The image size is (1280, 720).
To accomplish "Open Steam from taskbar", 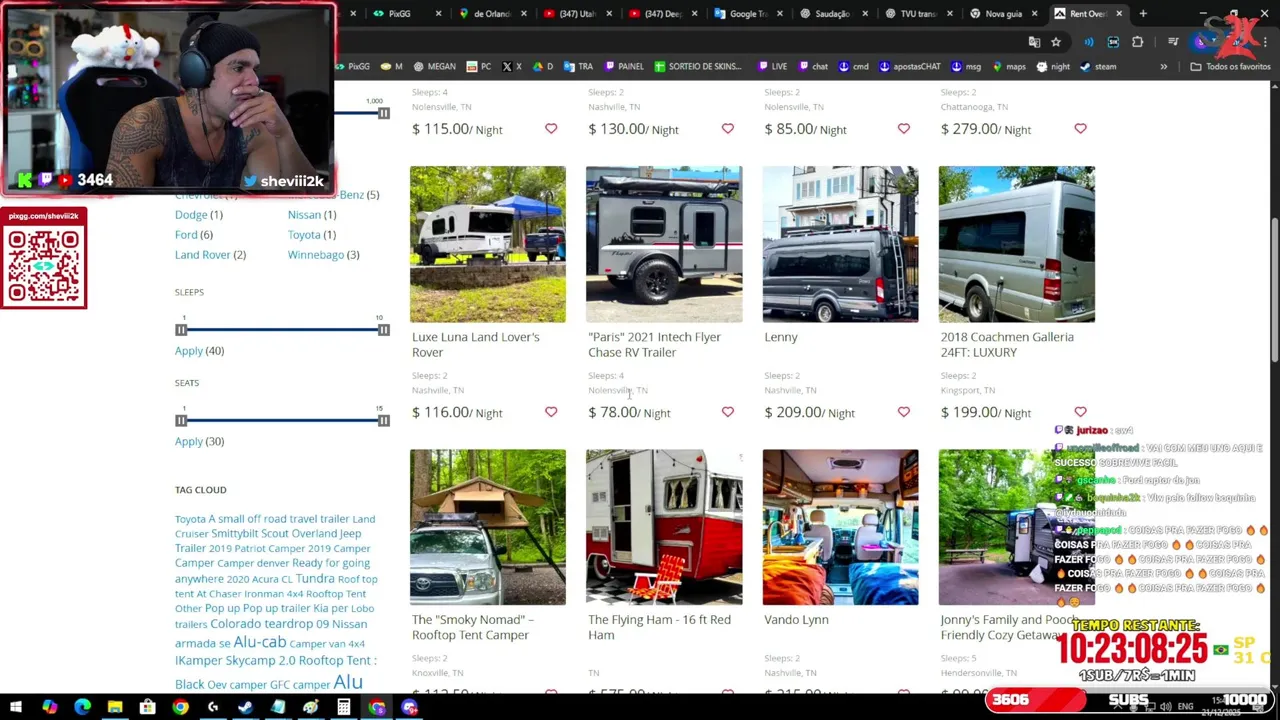I will pos(245,707).
